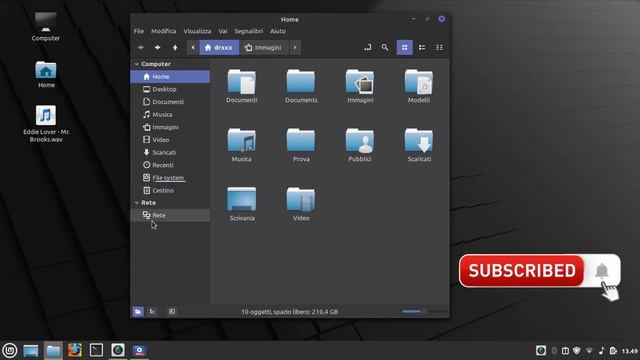Select Recenti in the sidebar

point(170,165)
